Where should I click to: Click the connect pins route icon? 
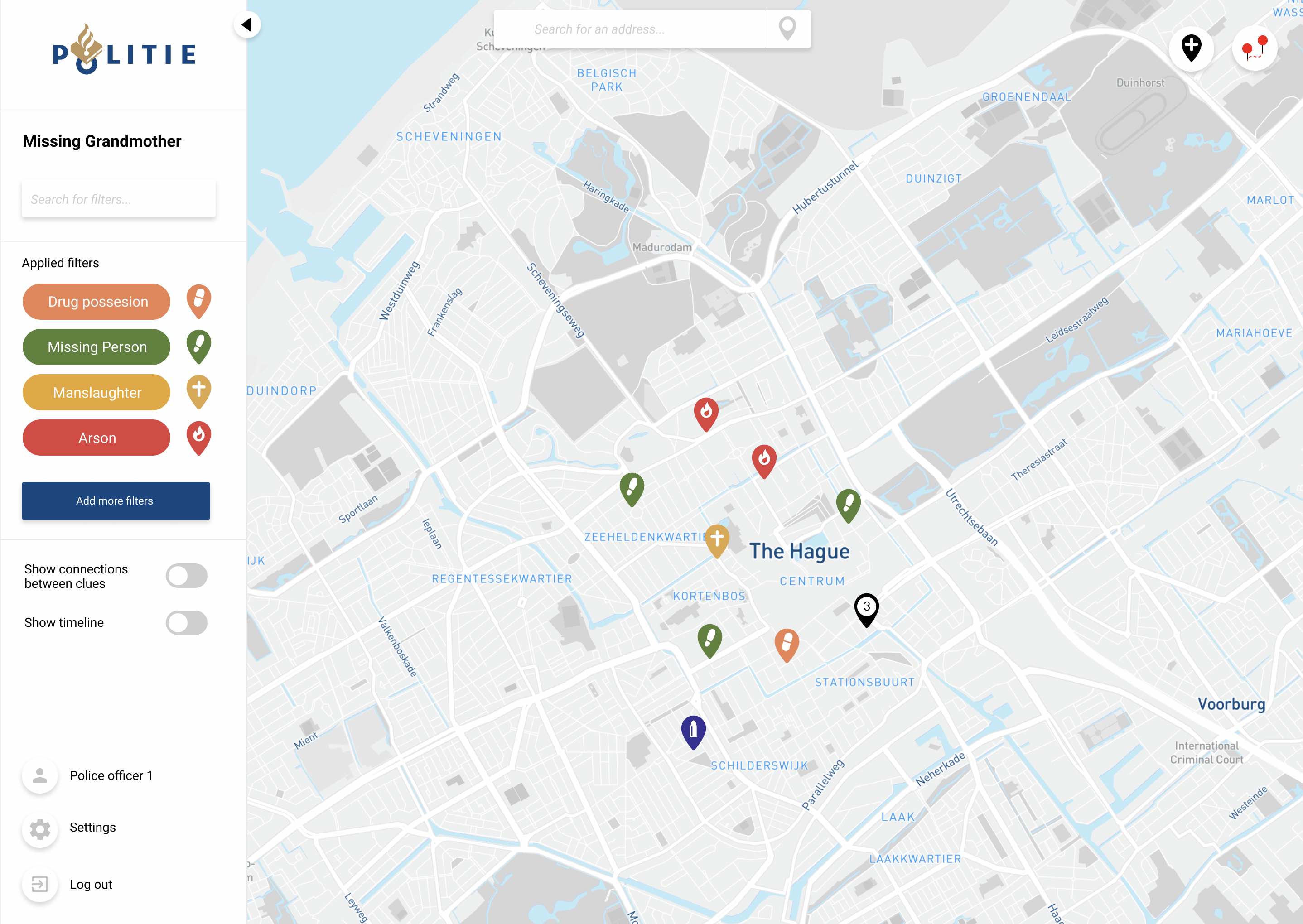click(1254, 48)
